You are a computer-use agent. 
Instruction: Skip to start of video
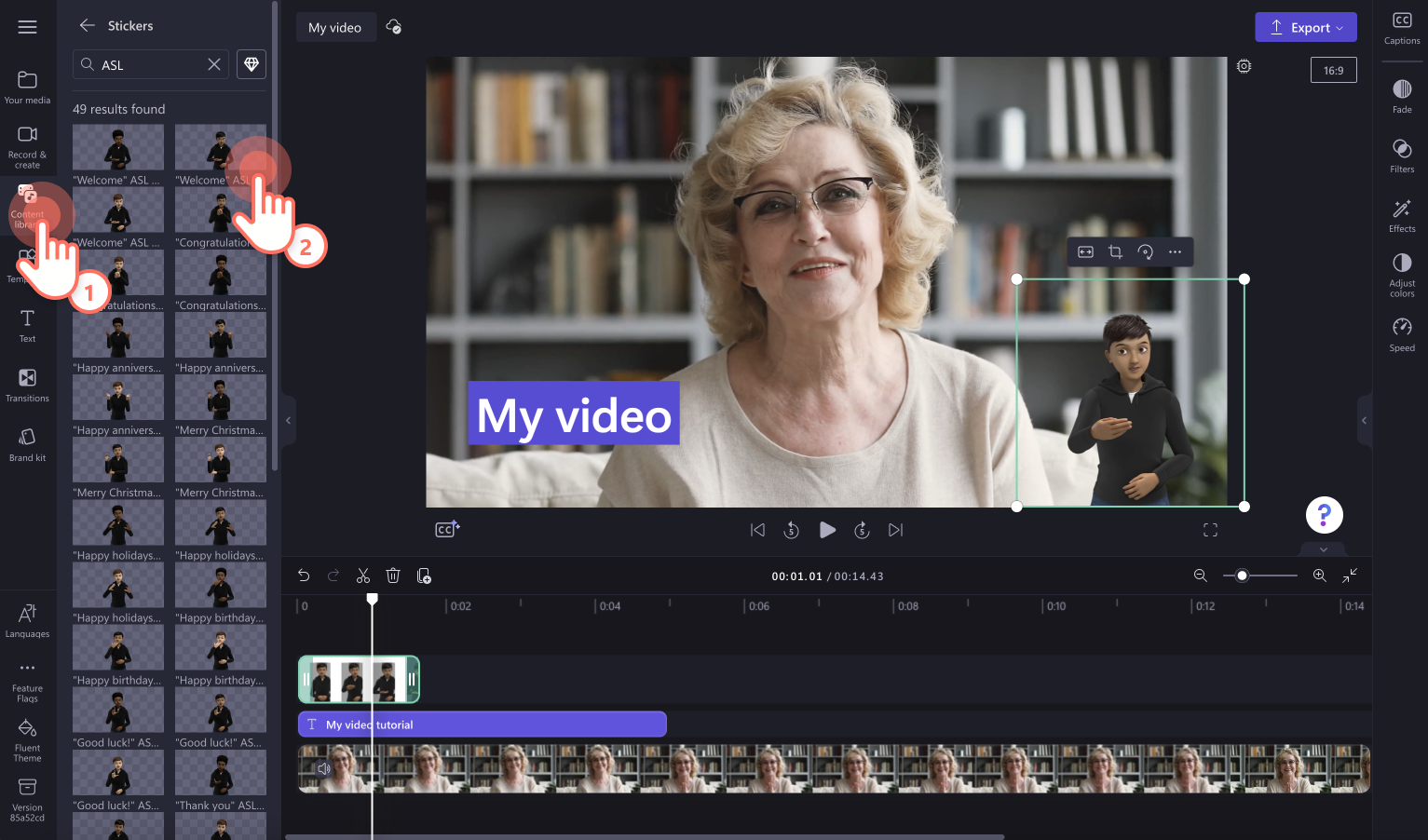(x=757, y=530)
